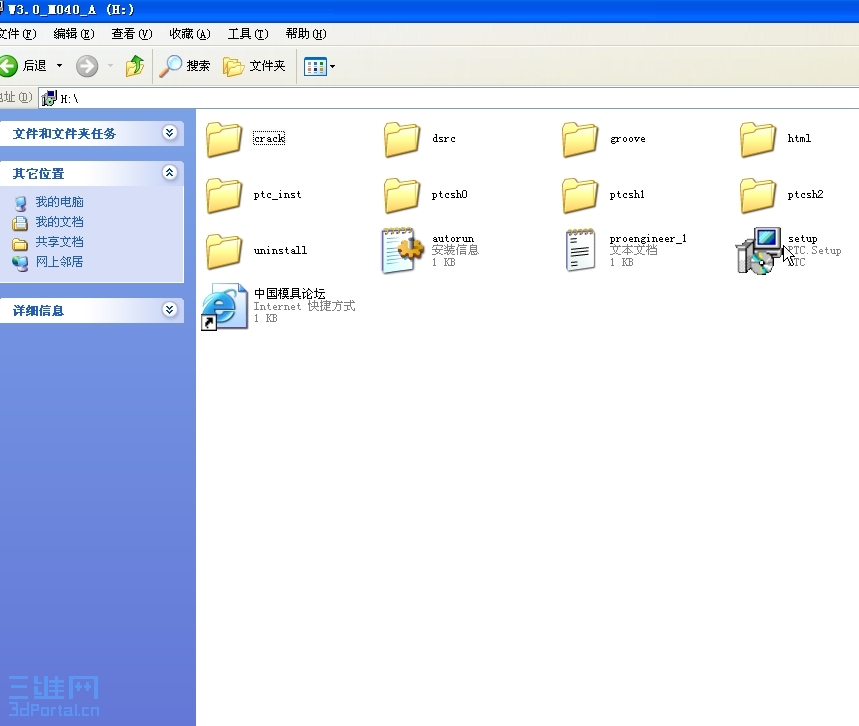The width and height of the screenshot is (859, 726).
Task: Select the dsrc folder icon
Action: [402, 139]
